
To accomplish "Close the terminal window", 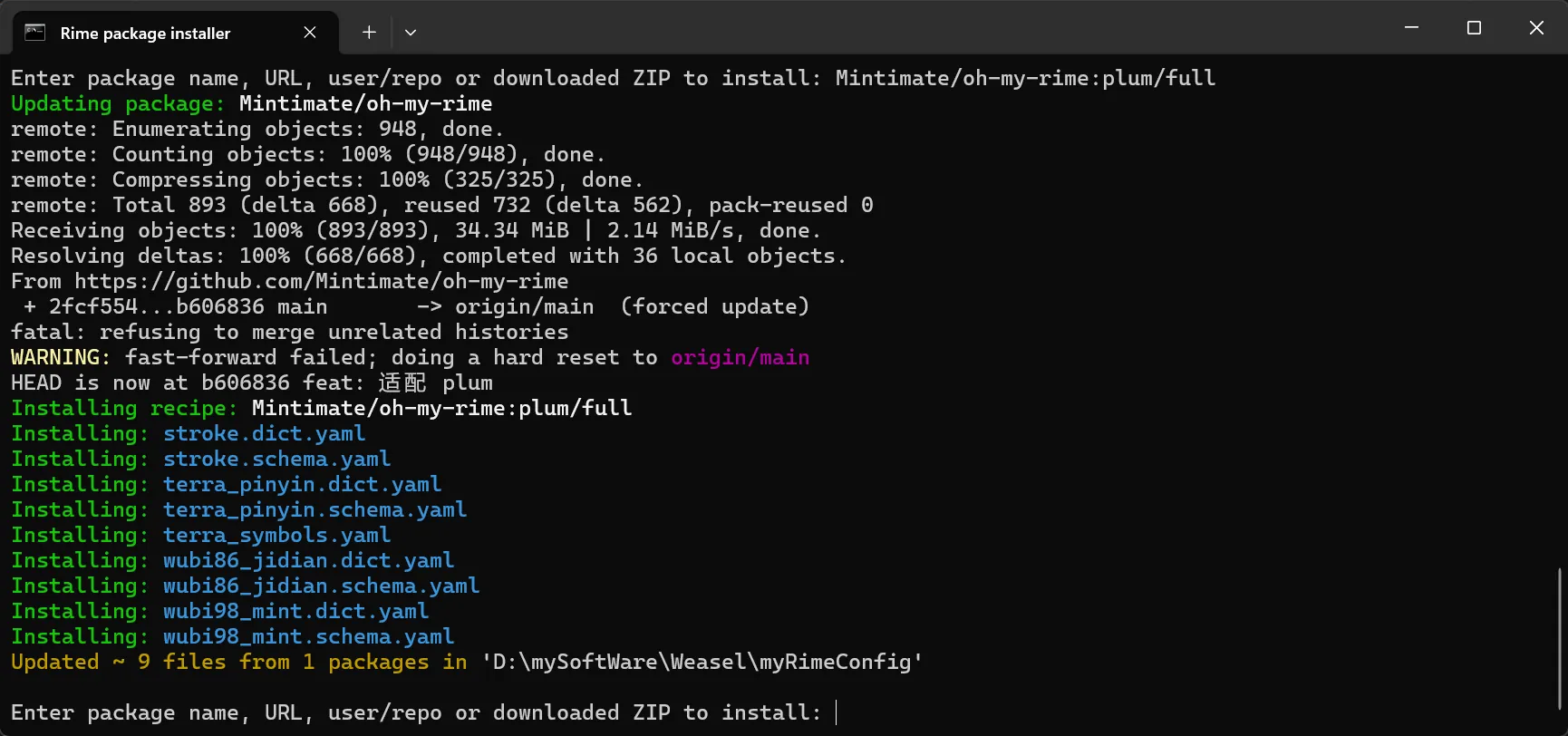I will pyautogui.click(x=1536, y=28).
